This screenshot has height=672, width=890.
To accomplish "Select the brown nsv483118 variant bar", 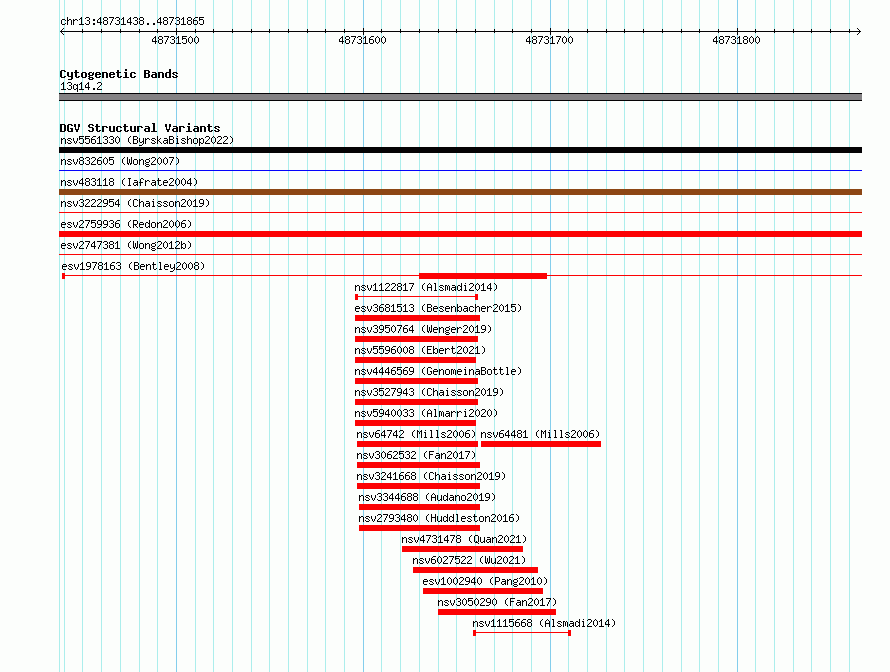I will click(x=460, y=192).
